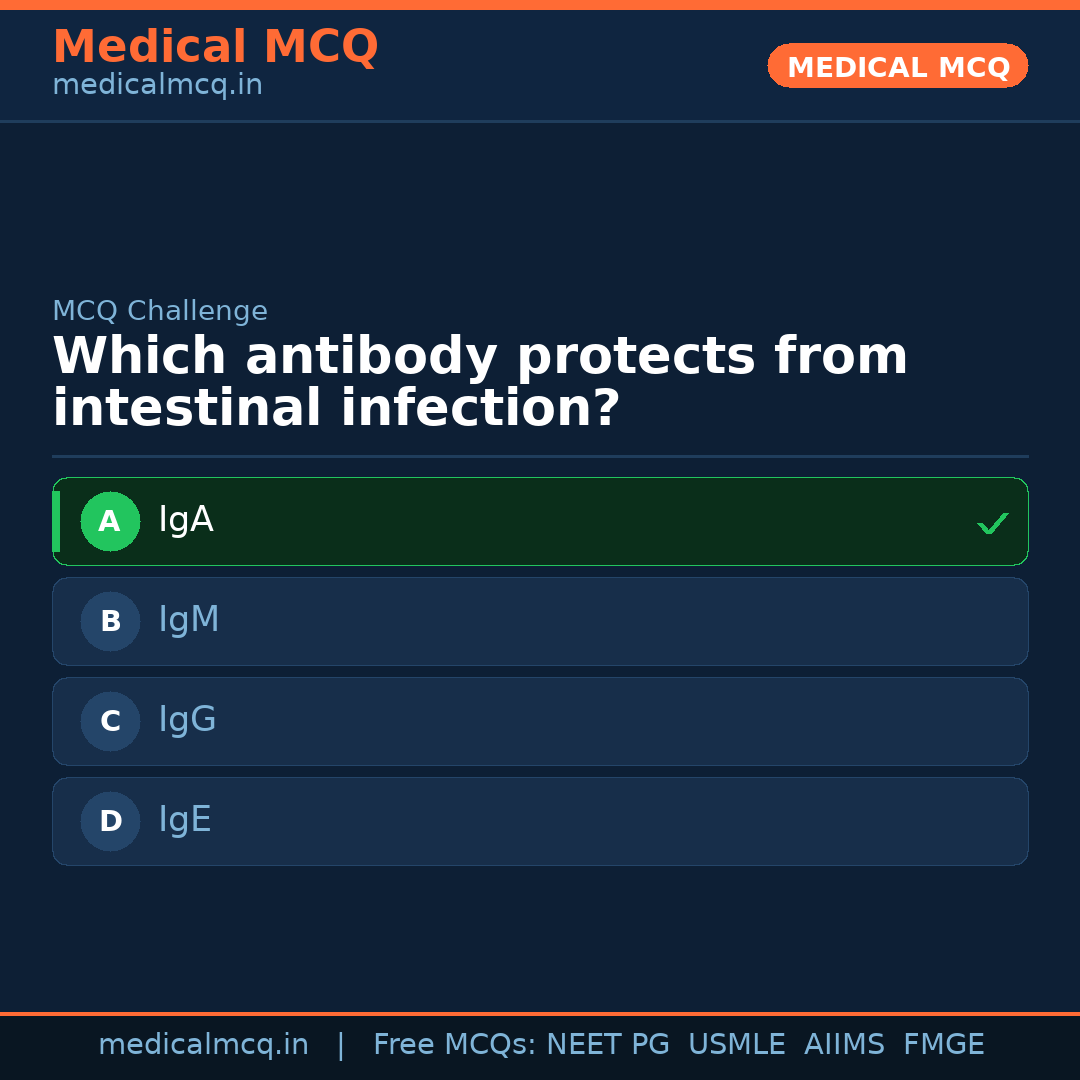This screenshot has width=1080, height=1080.
Task: Click the AIIMS text in the footer
Action: (844, 1045)
